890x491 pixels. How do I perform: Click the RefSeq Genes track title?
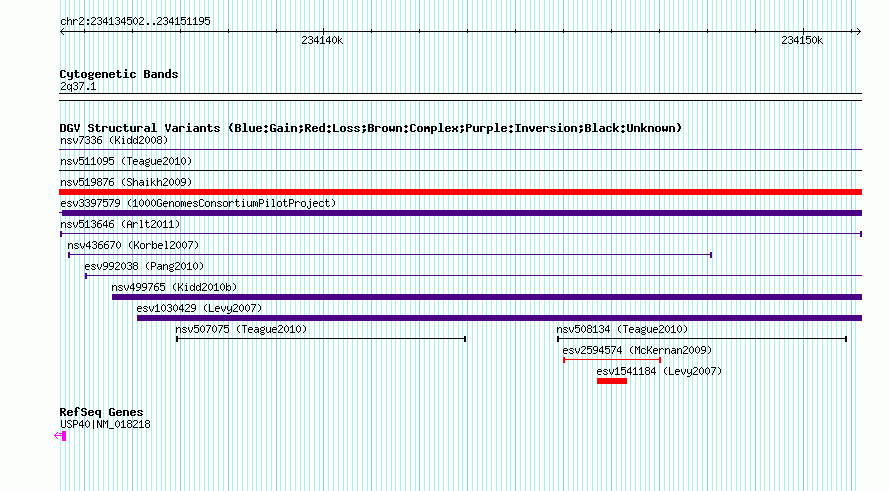click(x=101, y=412)
